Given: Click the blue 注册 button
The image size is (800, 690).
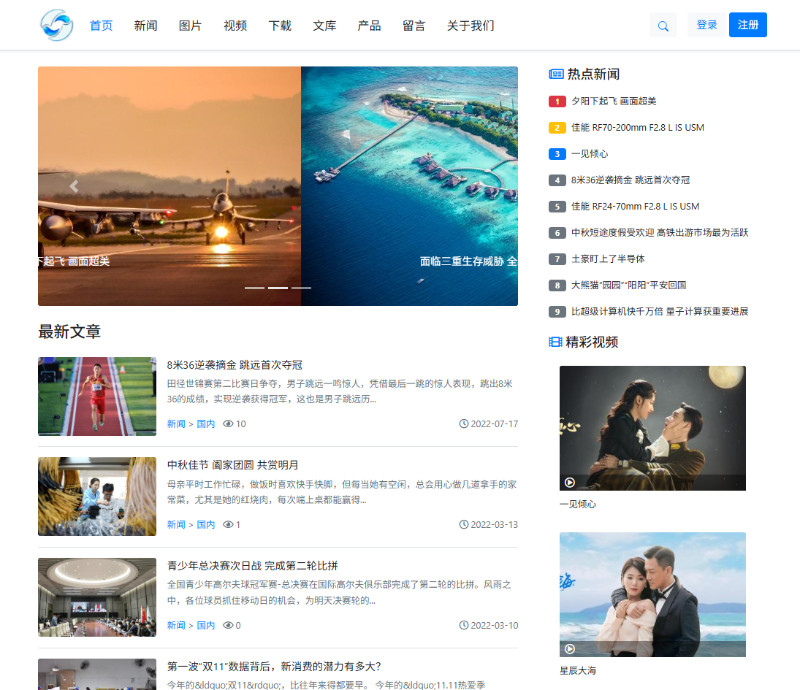Looking at the screenshot, I should [x=748, y=25].
